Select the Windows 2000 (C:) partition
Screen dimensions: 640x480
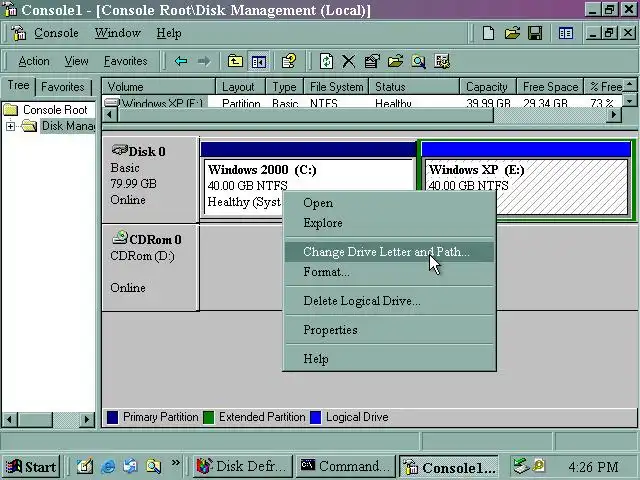308,178
